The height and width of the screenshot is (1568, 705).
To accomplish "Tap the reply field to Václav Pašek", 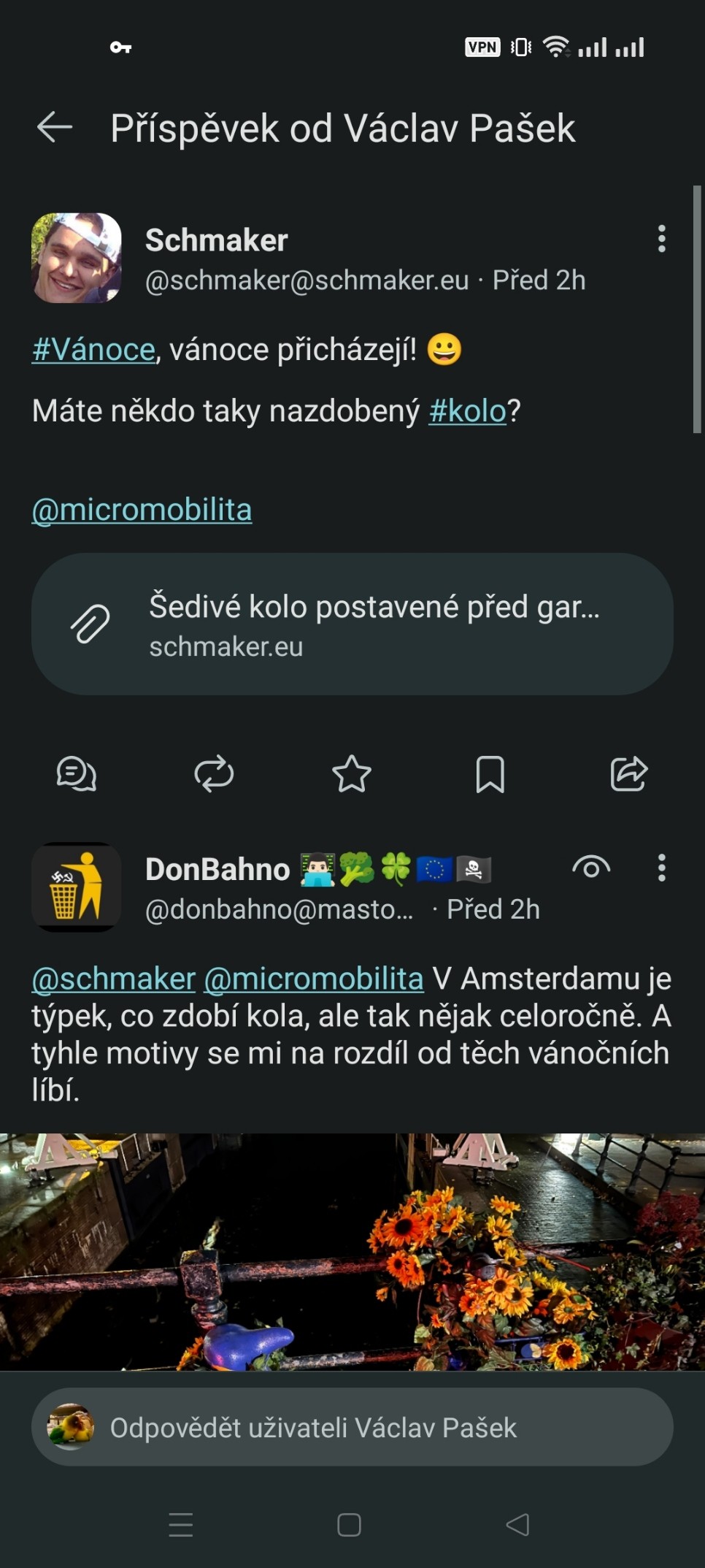I will tap(352, 1427).
